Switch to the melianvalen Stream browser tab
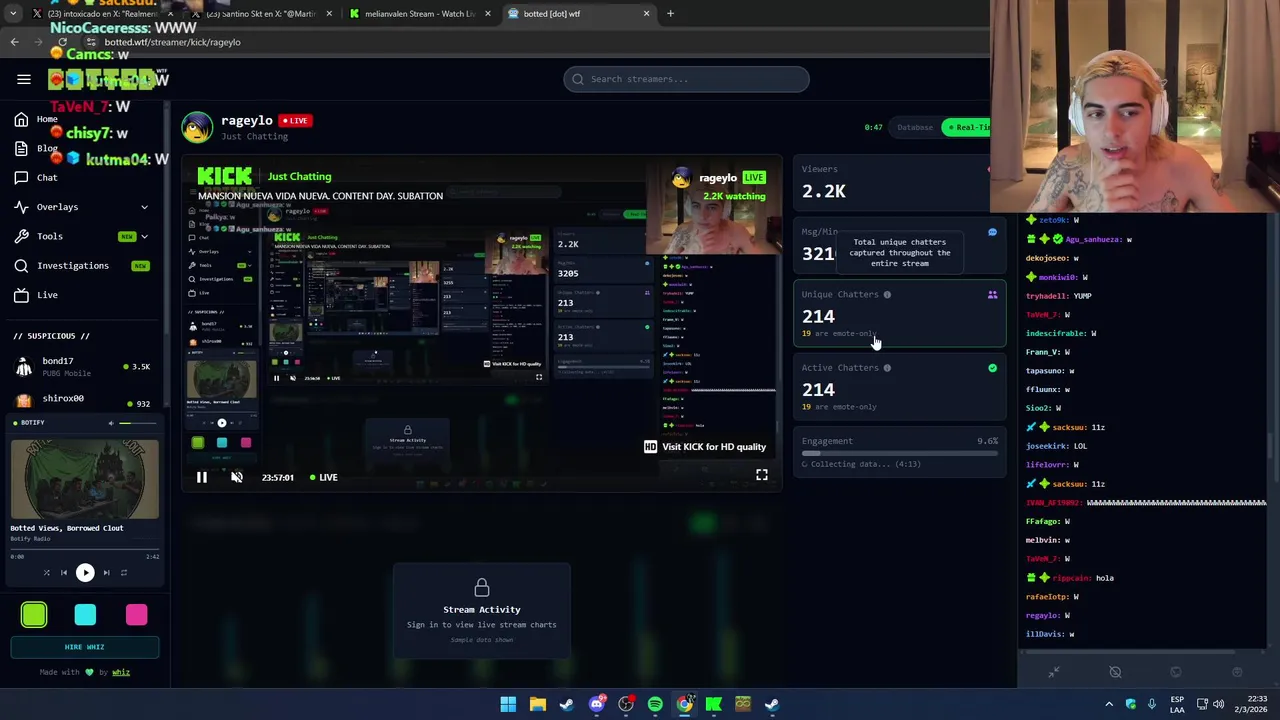 [x=420, y=14]
